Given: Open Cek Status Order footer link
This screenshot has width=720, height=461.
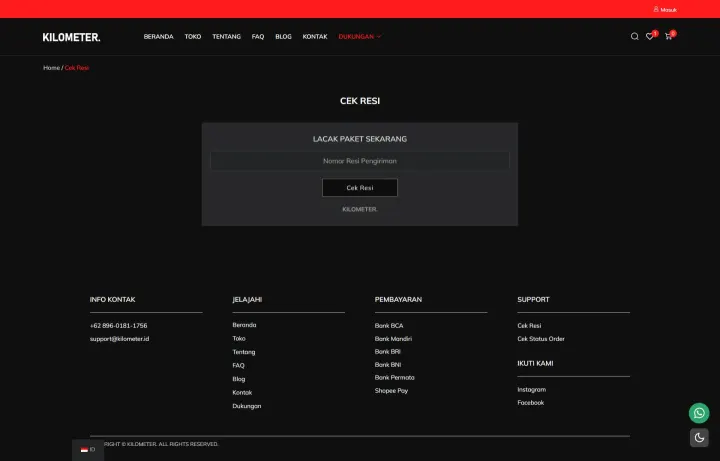Looking at the screenshot, I should tap(541, 339).
